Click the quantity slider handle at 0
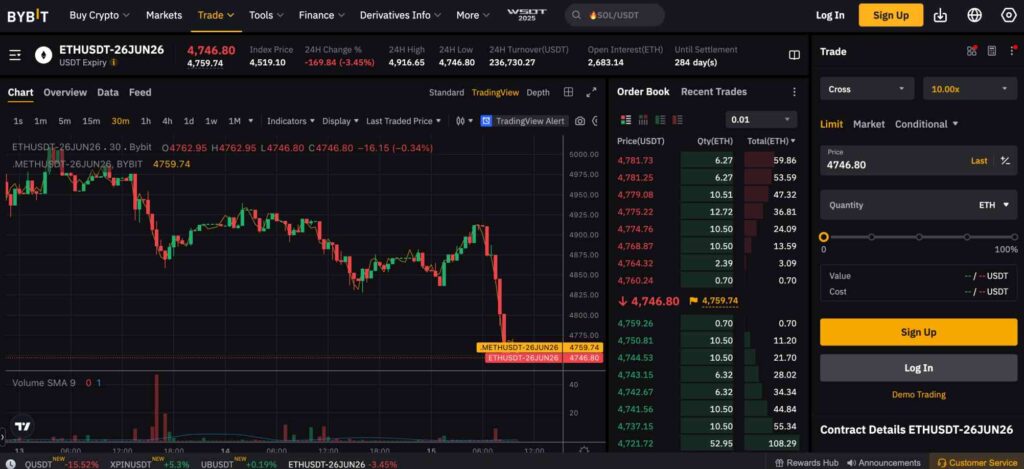Viewport: 1024px width, 469px height. point(824,237)
